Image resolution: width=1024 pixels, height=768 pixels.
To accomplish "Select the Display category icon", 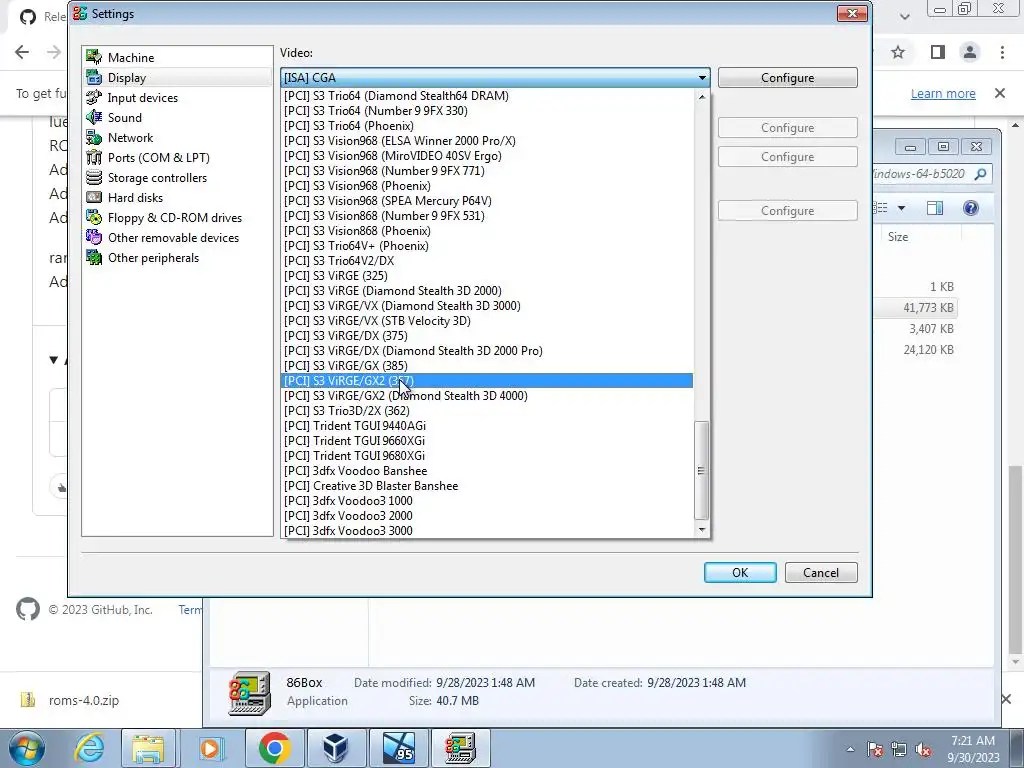I will tap(94, 78).
